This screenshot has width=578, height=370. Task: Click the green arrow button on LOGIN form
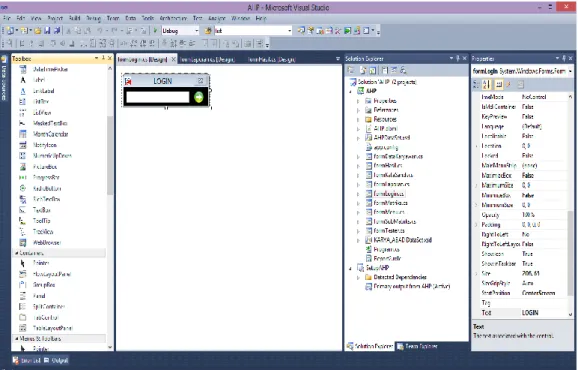tap(199, 97)
